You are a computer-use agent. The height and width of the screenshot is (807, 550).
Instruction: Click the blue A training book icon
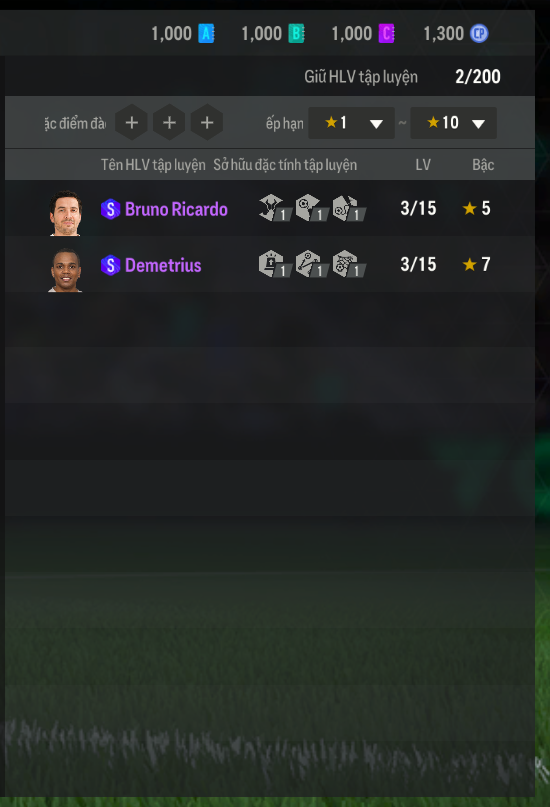206,34
